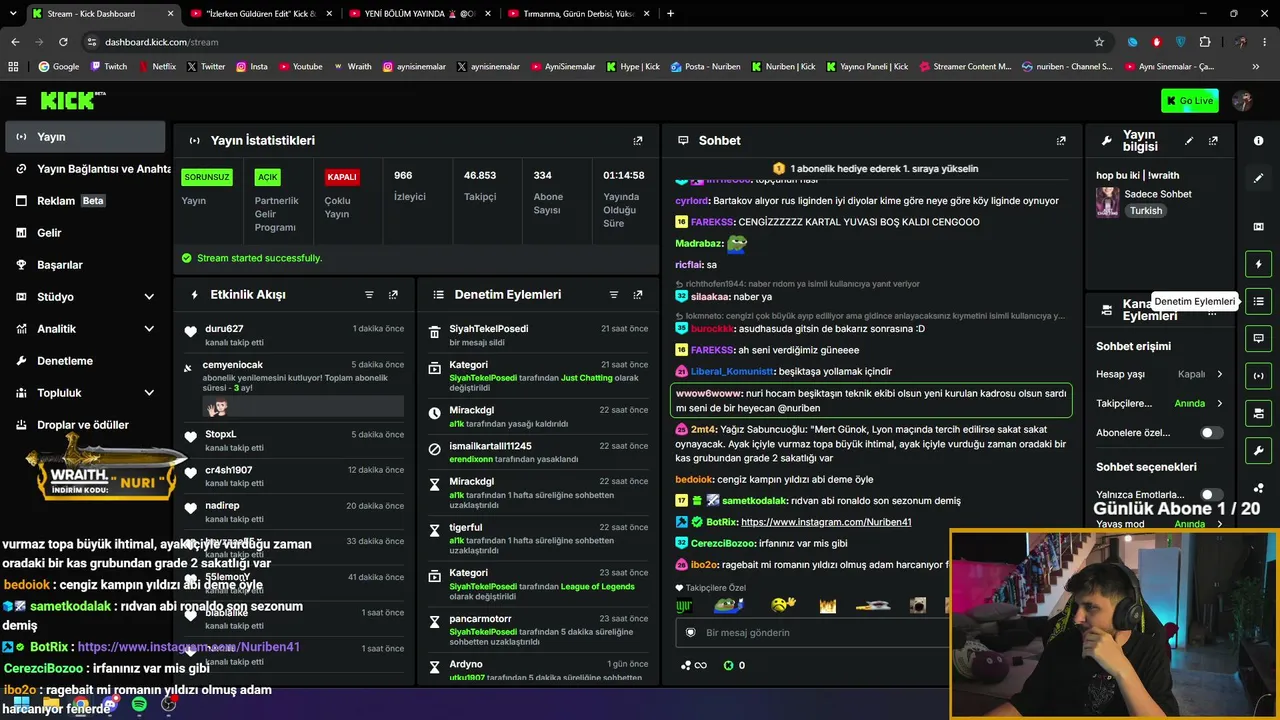
Task: Click the address bar URL
Action: coord(161,42)
